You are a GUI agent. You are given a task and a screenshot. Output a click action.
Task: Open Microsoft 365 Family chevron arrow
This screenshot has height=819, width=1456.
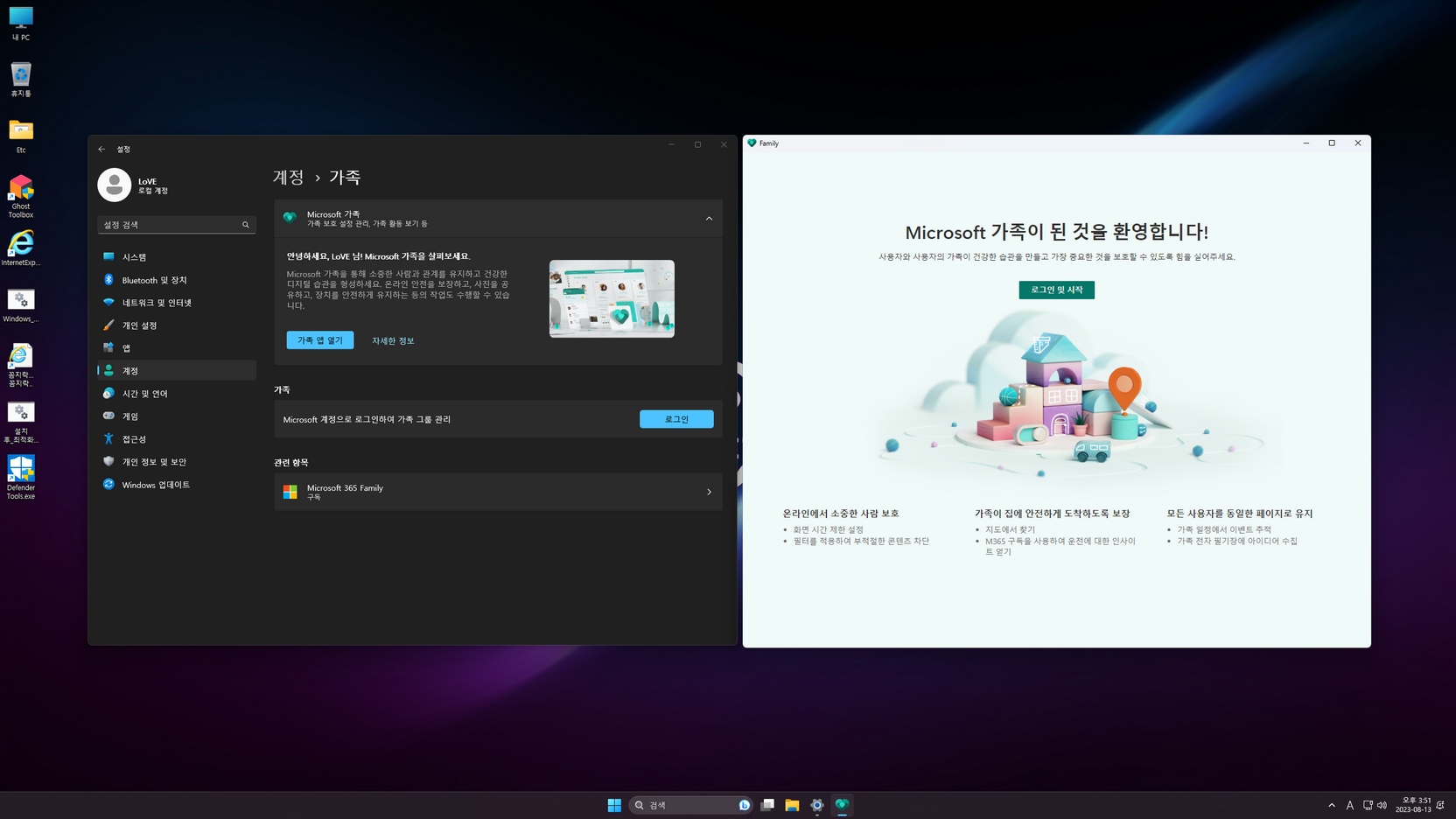pyautogui.click(x=709, y=493)
